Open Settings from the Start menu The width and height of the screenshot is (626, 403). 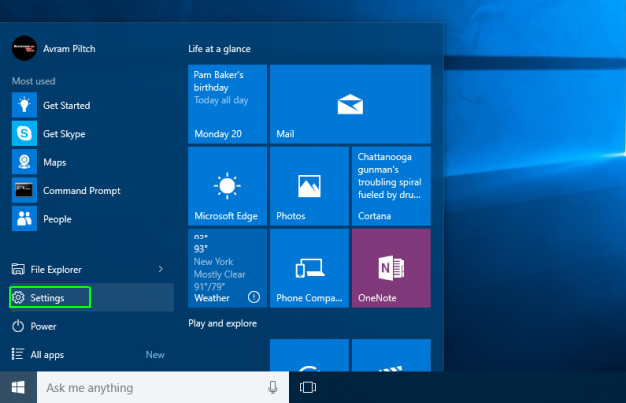click(49, 297)
